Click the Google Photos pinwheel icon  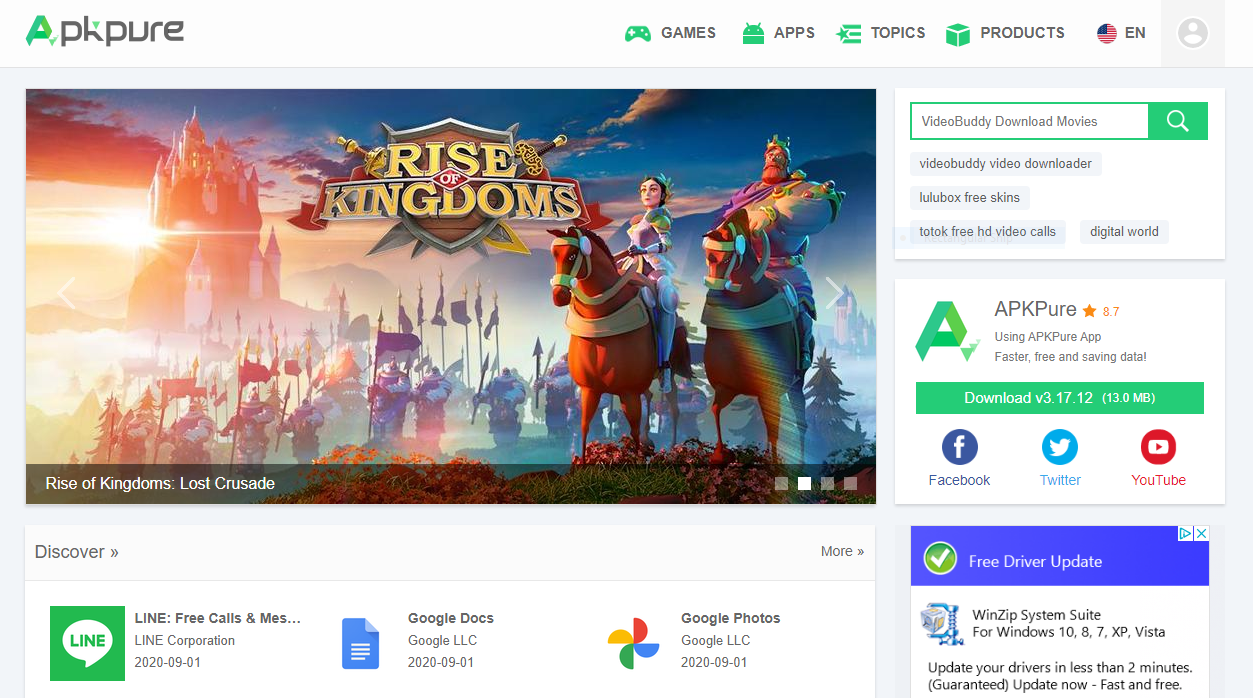634,643
